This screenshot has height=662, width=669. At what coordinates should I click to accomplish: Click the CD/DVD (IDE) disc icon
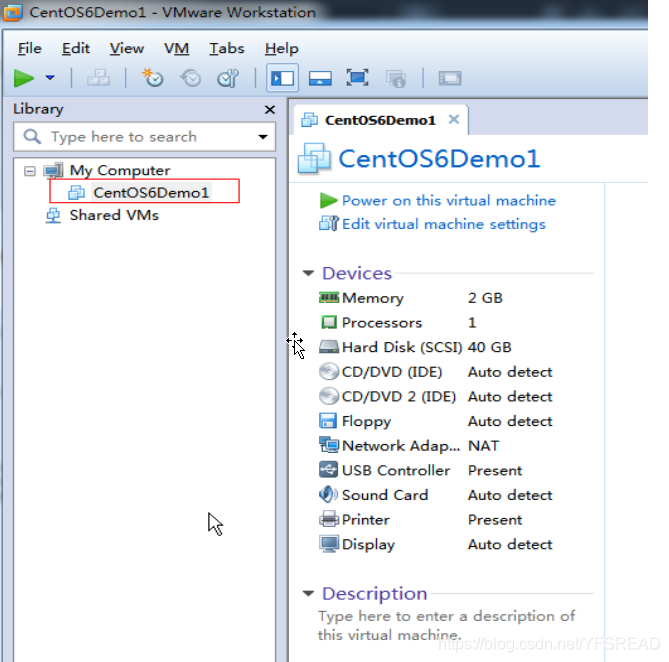point(329,372)
